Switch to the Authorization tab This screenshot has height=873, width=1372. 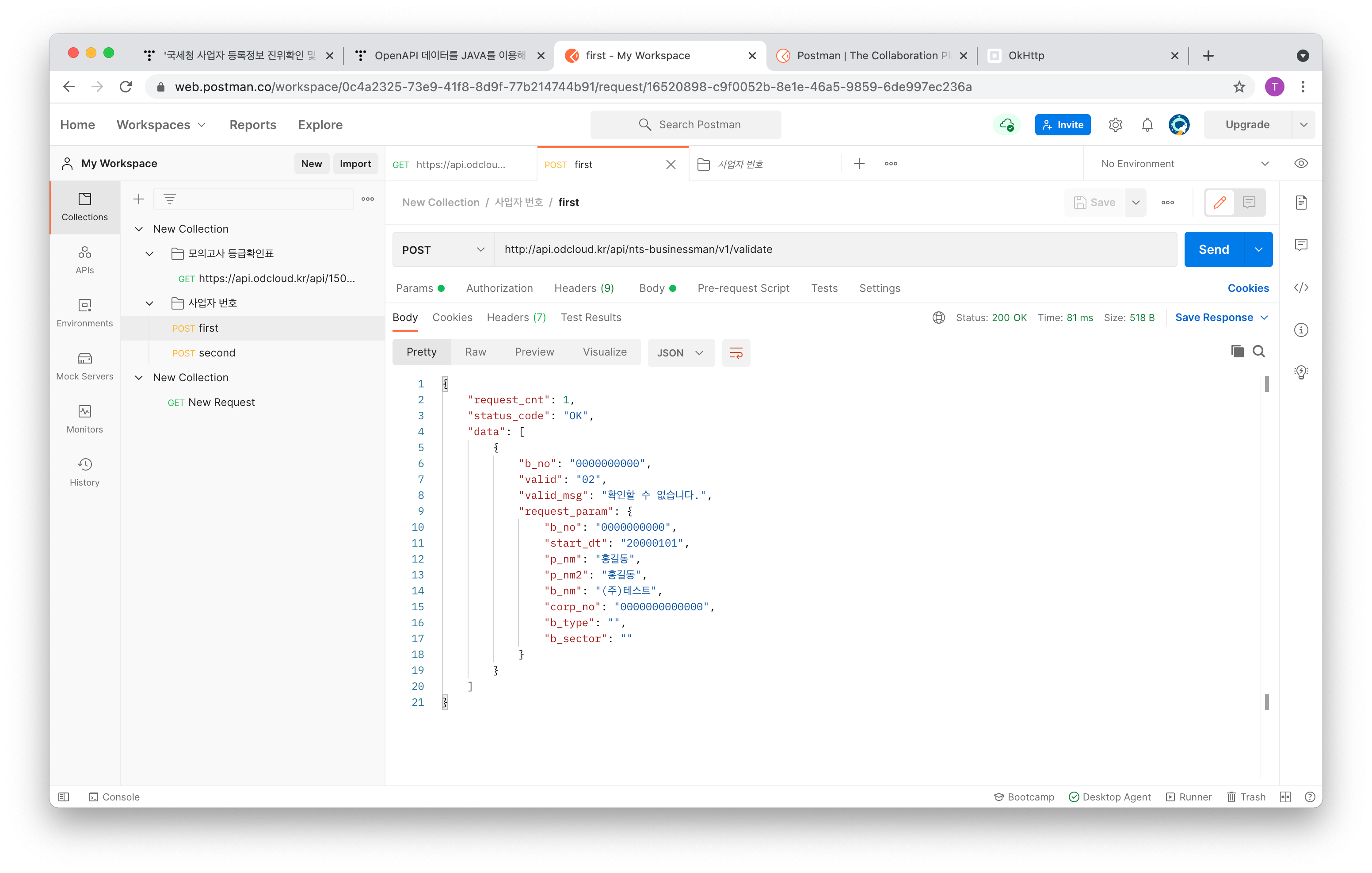[499, 288]
